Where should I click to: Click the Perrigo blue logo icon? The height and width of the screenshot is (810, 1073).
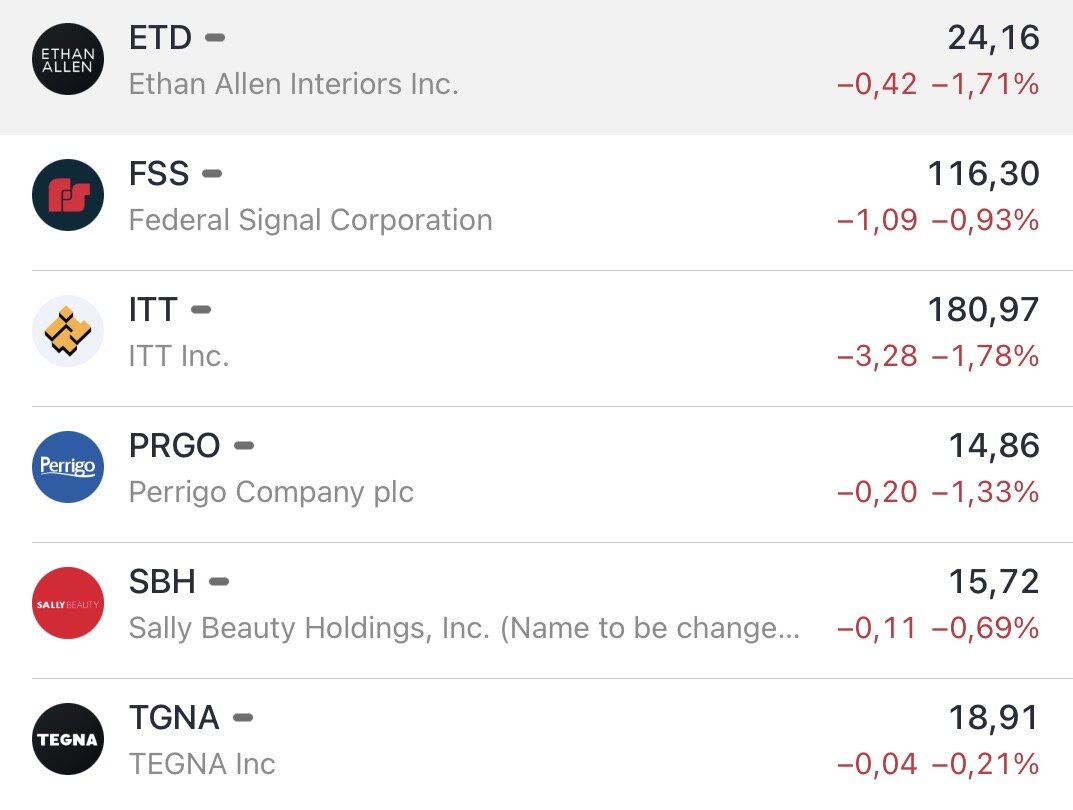(68, 467)
